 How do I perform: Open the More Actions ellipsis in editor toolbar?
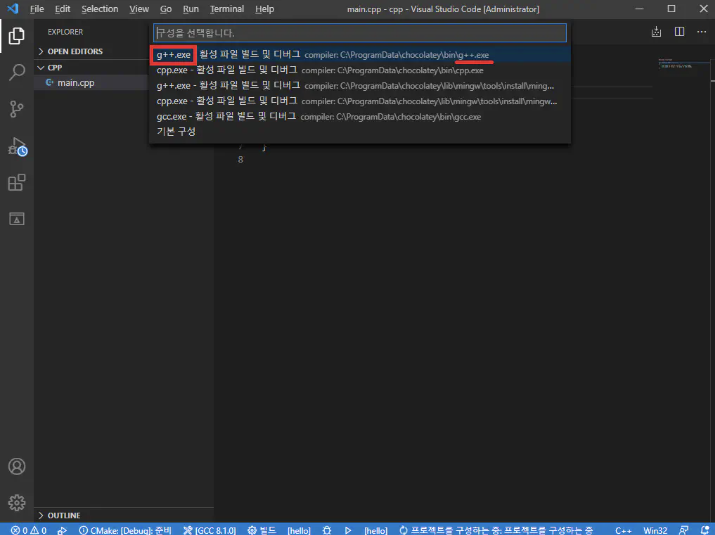coord(701,31)
